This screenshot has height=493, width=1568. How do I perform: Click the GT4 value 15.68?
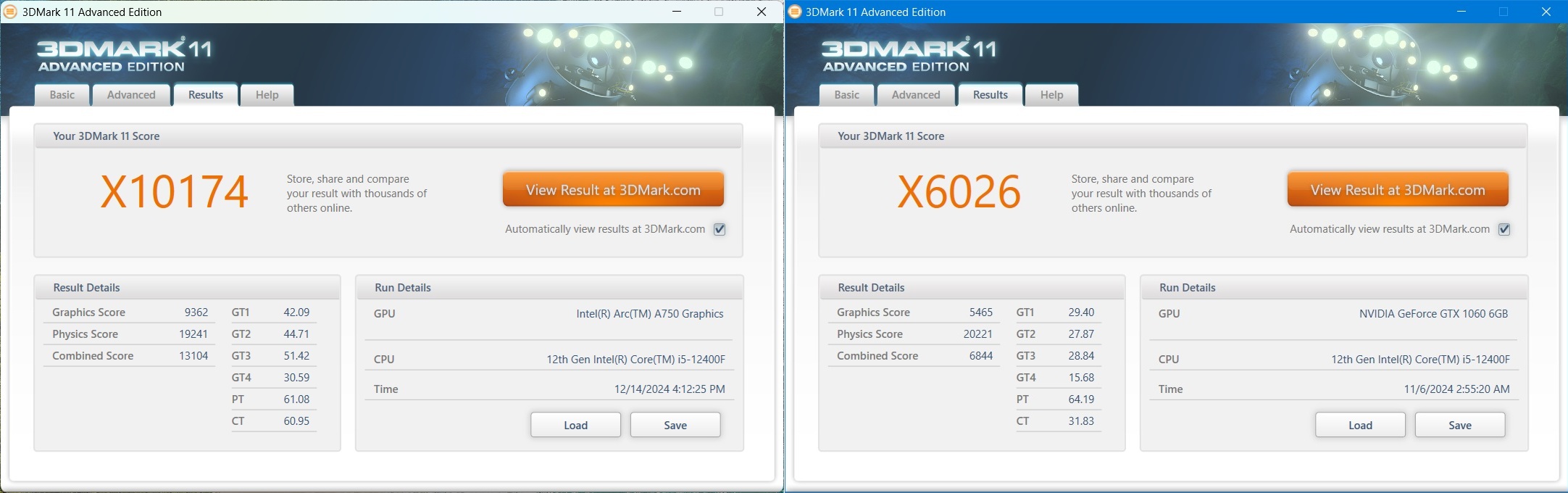1081,378
